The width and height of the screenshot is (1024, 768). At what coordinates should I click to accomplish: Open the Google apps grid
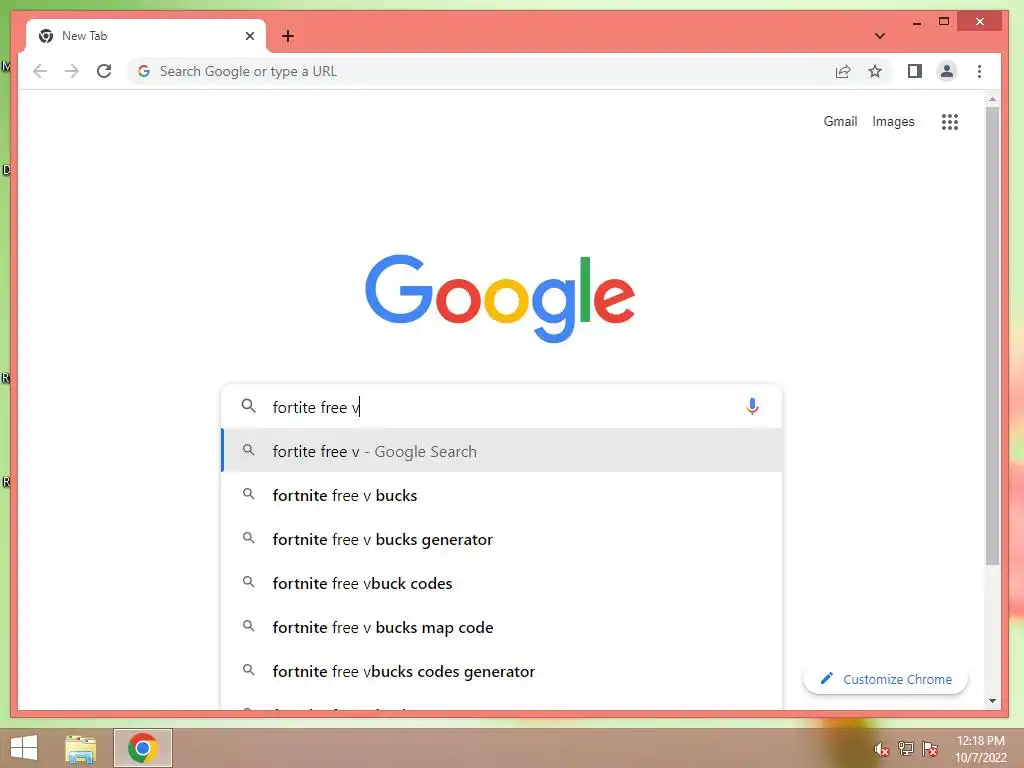950,121
